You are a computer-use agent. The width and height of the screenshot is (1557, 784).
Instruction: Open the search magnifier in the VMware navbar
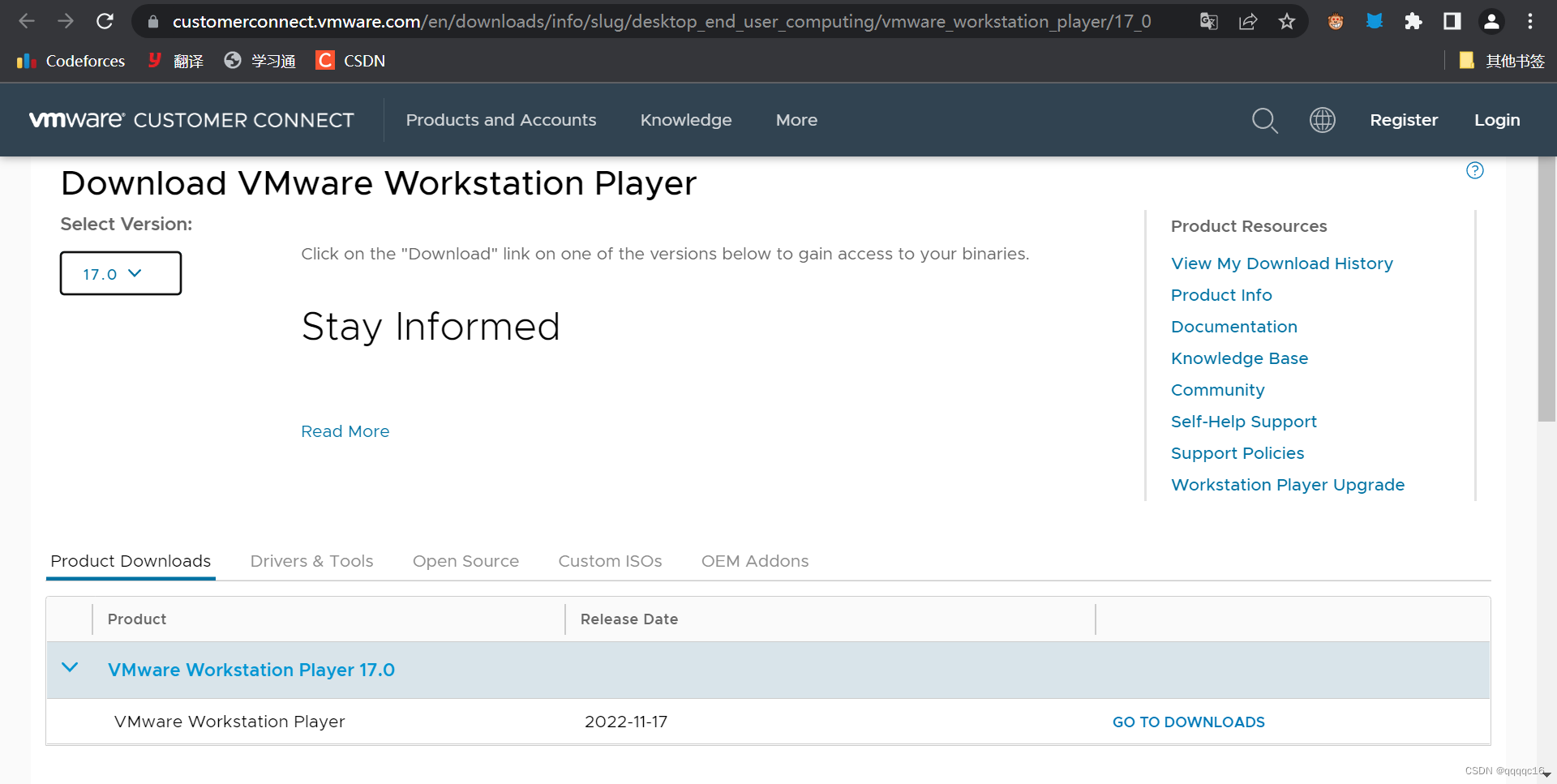click(1264, 120)
